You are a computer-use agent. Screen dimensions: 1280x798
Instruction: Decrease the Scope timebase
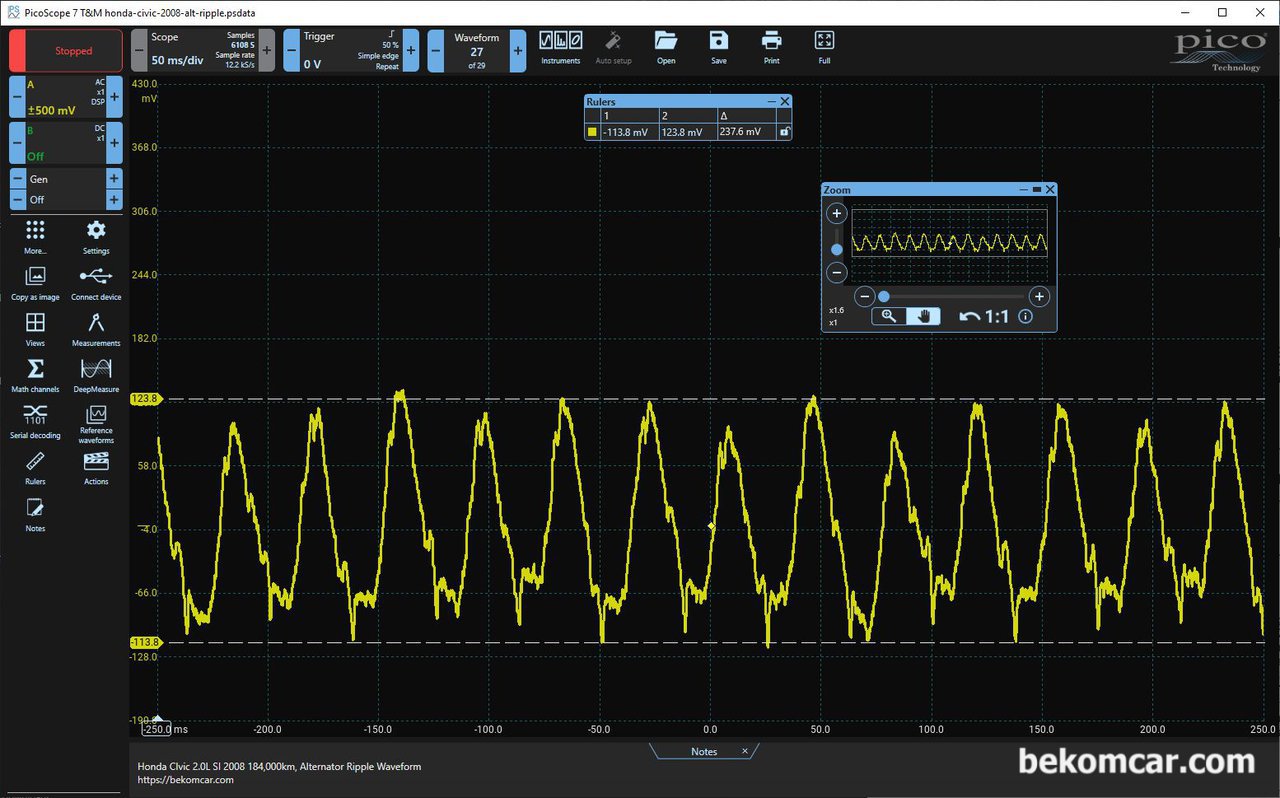139,50
